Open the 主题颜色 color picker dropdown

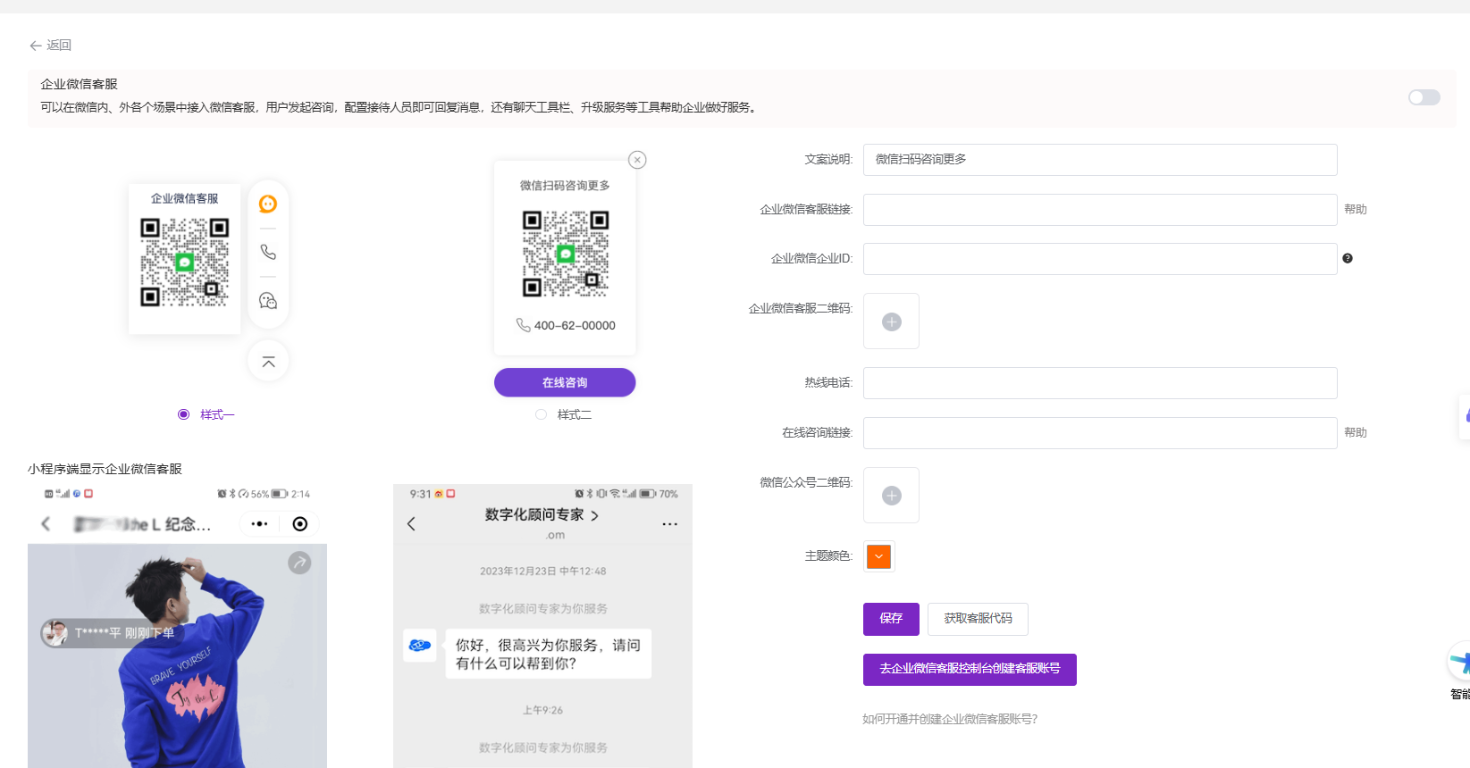click(x=878, y=557)
